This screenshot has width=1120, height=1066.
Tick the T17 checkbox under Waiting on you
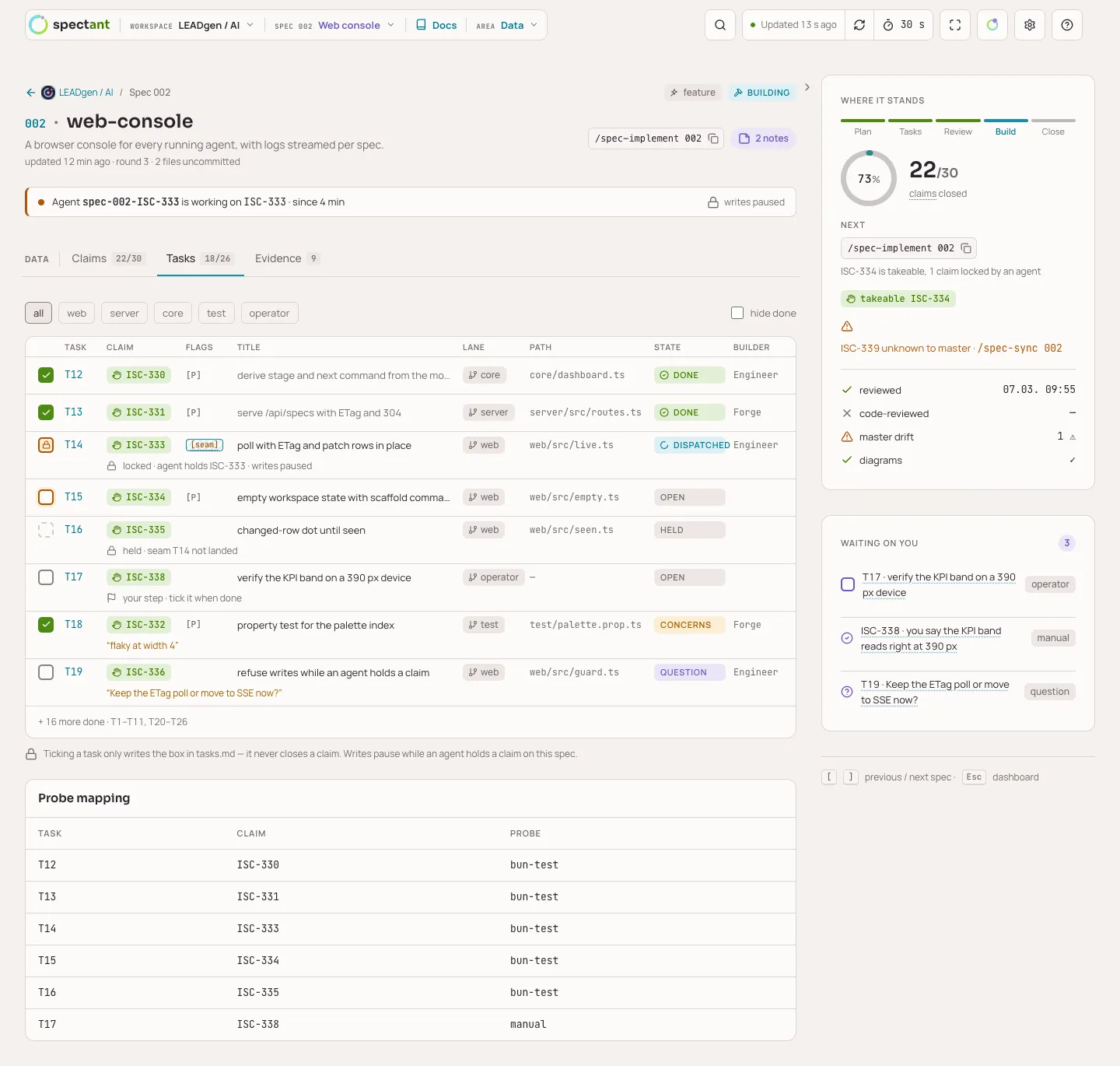(848, 584)
